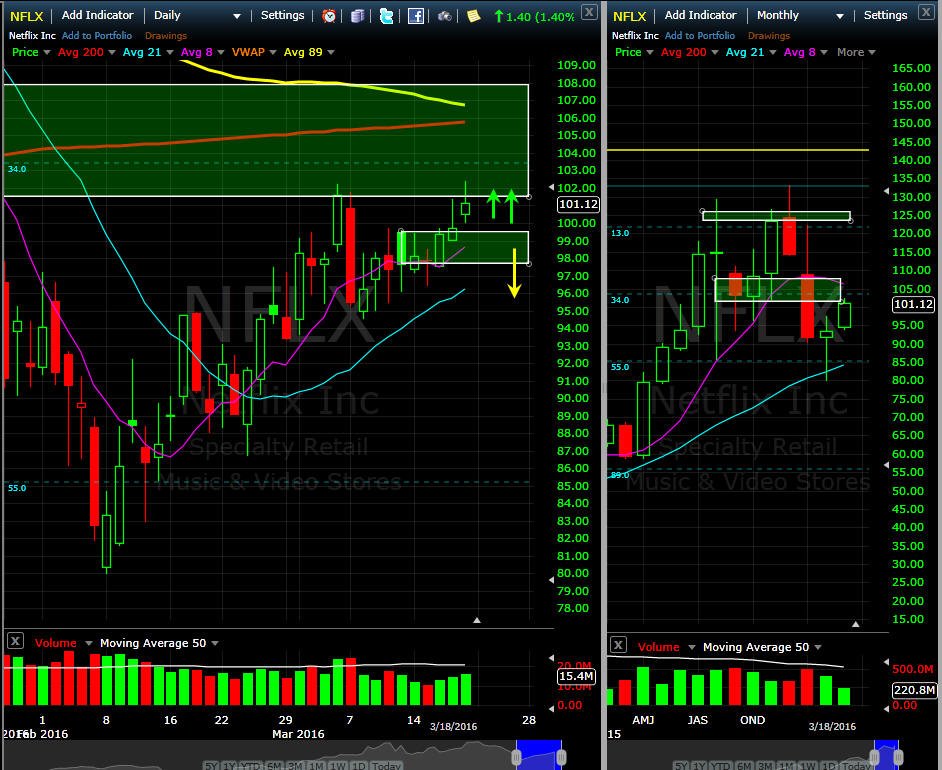Screen dimensions: 942x770
Task: Open the alarm clock price alert icon
Action: tap(329, 16)
